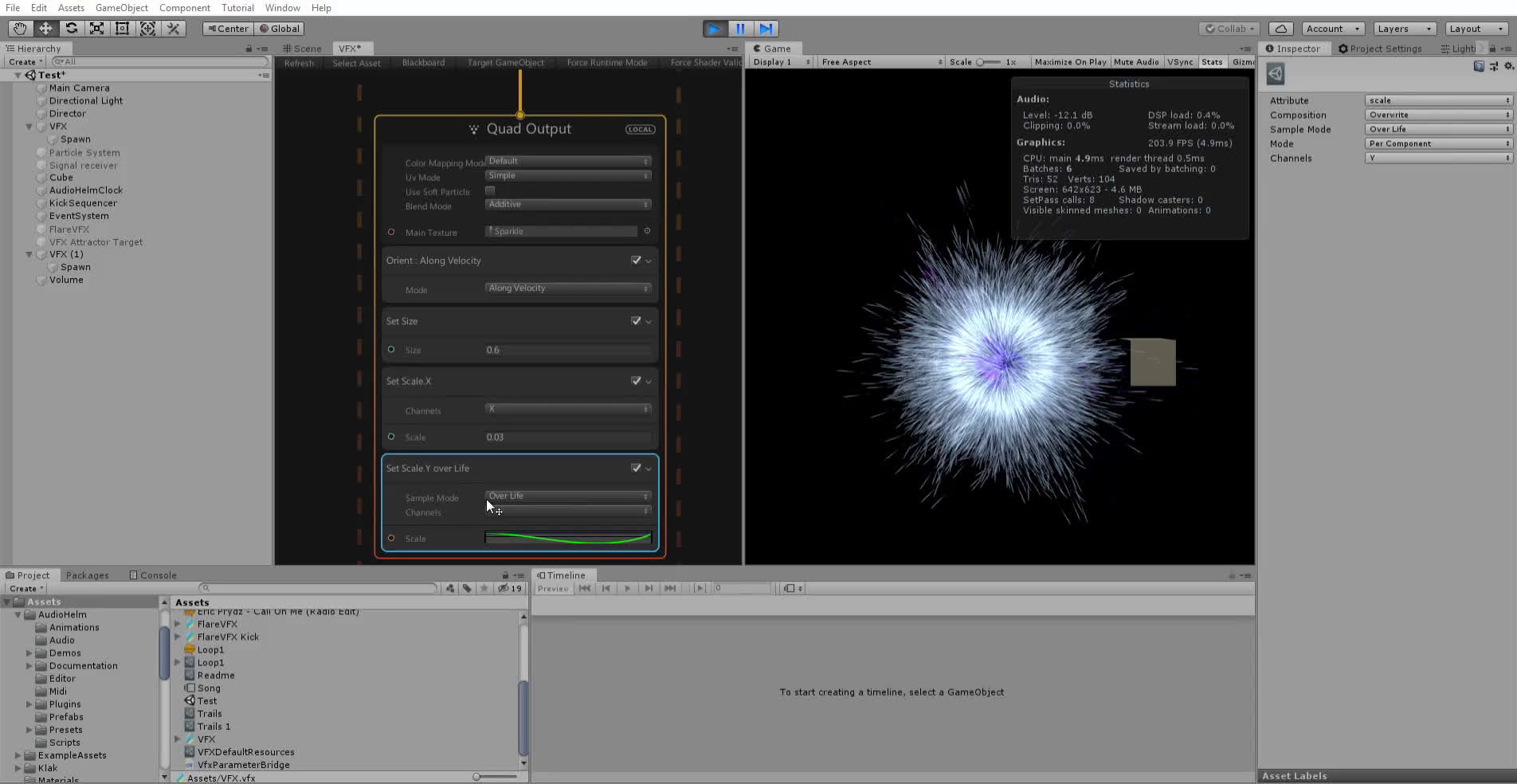
Task: Open the GameObject menu
Action: [121, 8]
